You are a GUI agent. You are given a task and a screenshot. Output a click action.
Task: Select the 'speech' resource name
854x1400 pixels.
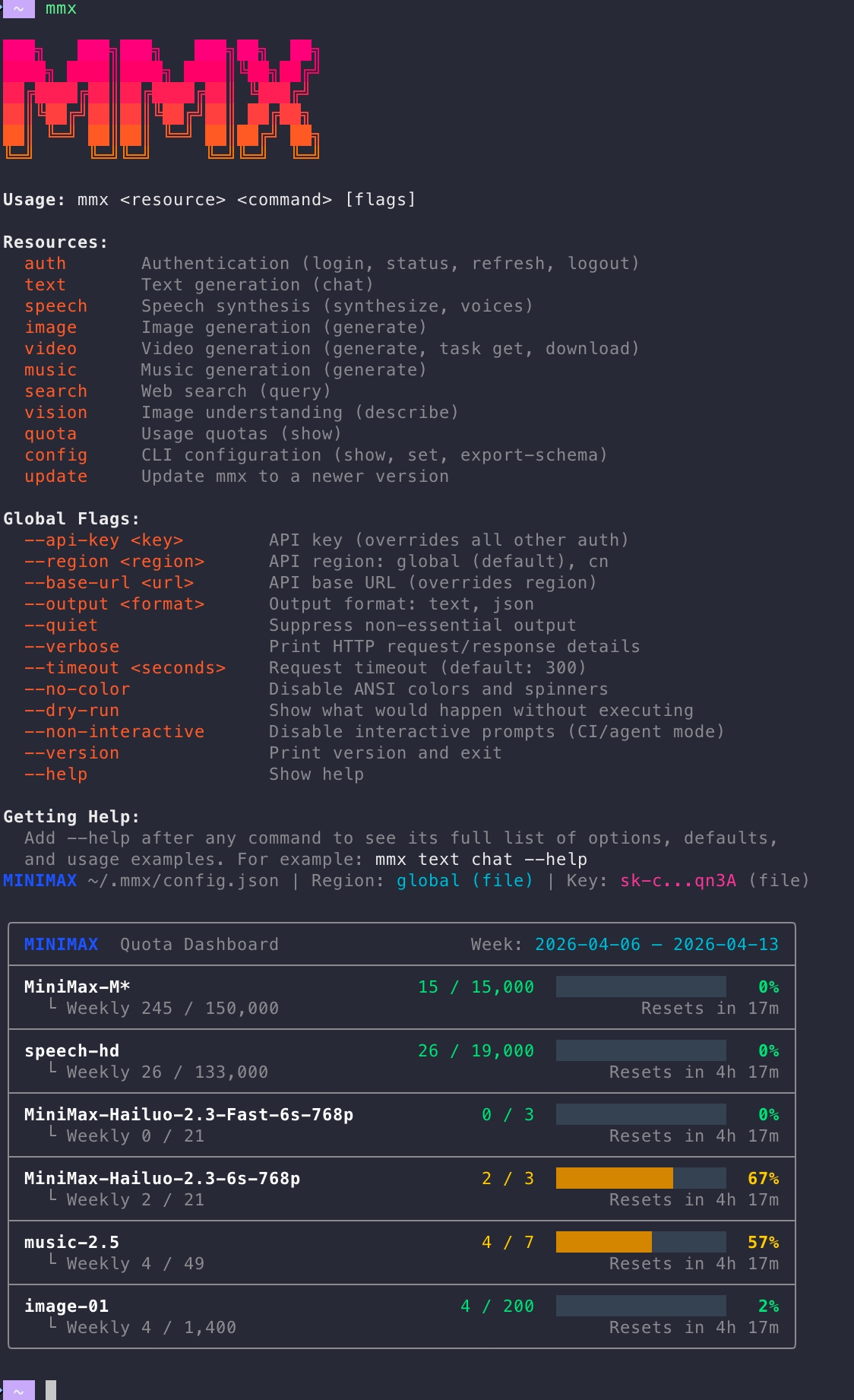point(55,306)
